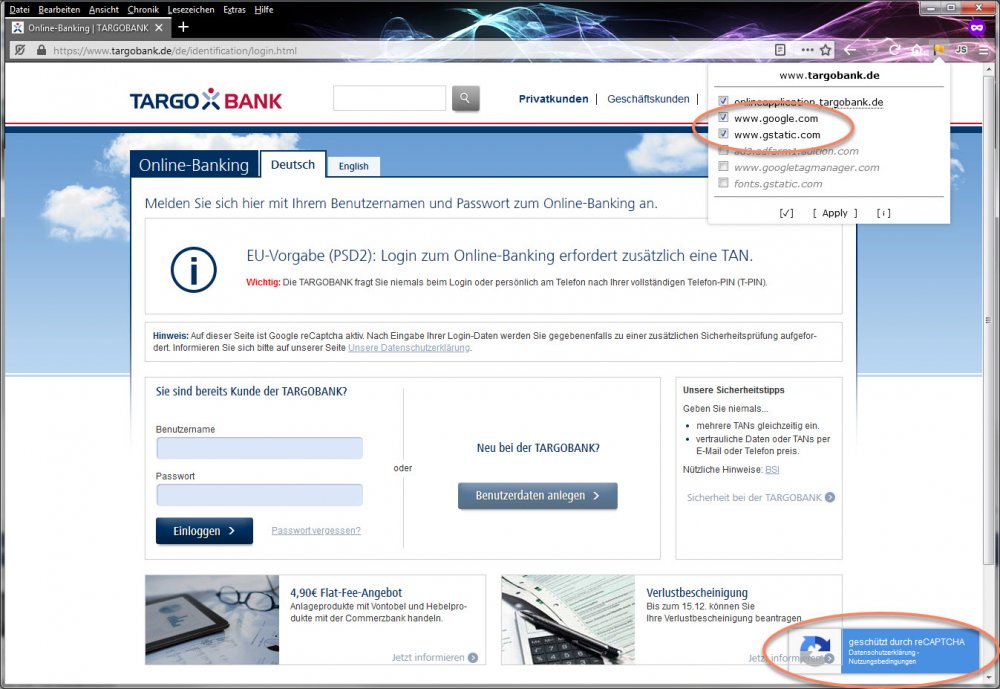Click the private browsing mask icon

point(977,27)
